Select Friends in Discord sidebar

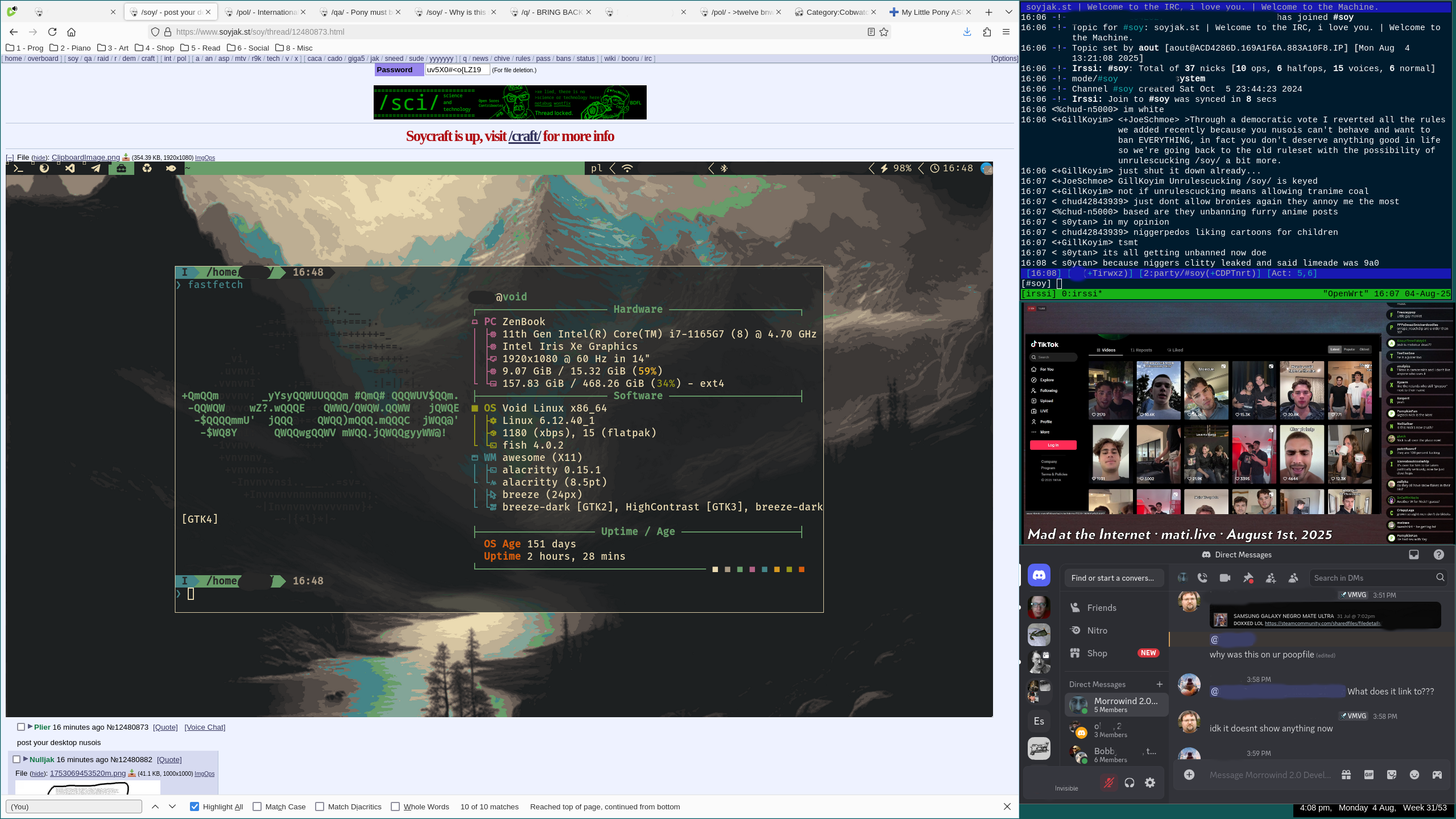[x=1101, y=607]
